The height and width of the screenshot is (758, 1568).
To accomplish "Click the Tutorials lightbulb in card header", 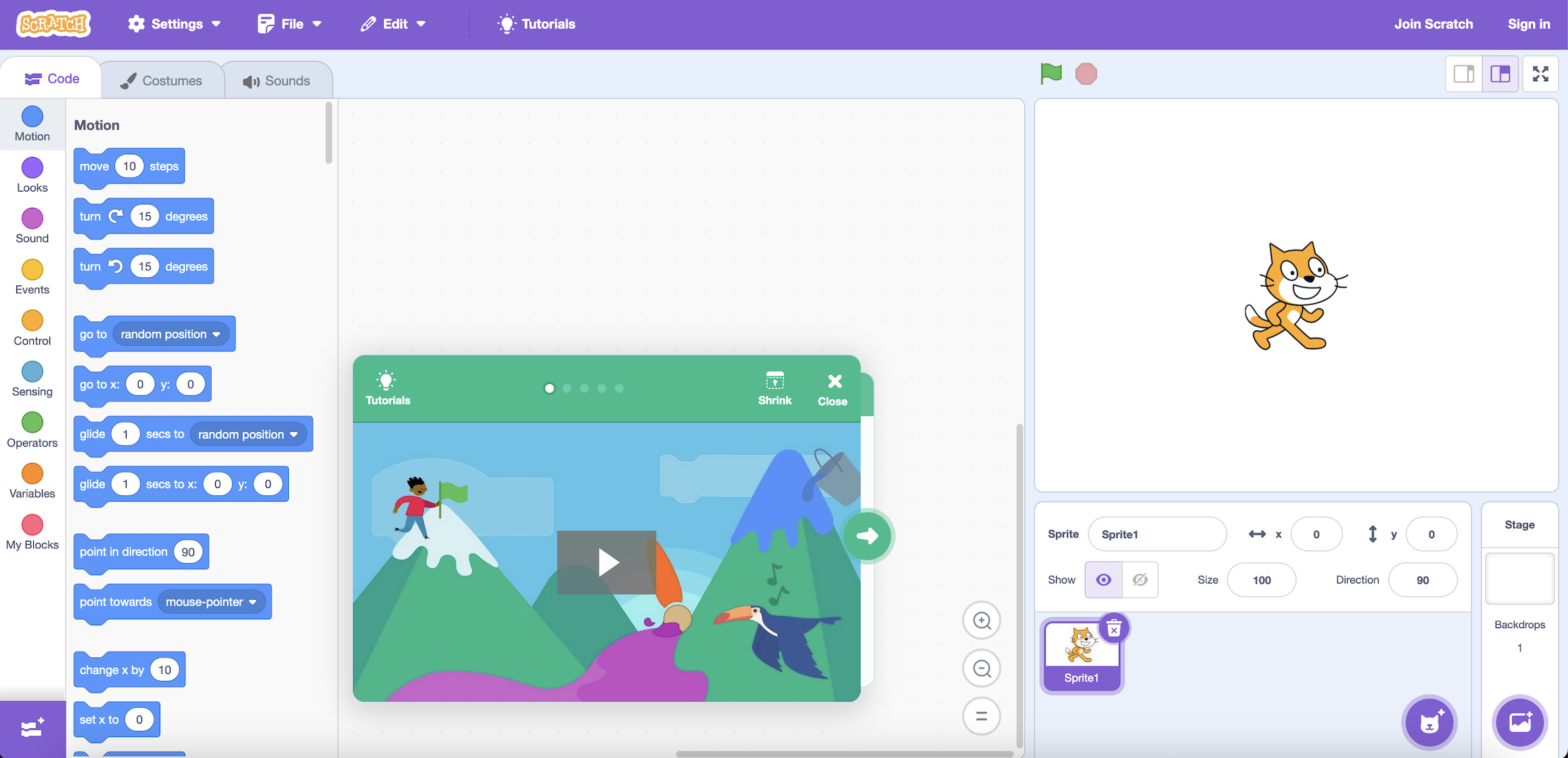I will tap(388, 388).
